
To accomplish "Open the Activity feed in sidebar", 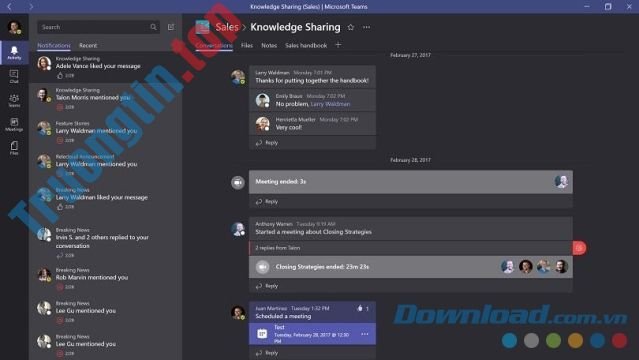I will tap(14, 53).
